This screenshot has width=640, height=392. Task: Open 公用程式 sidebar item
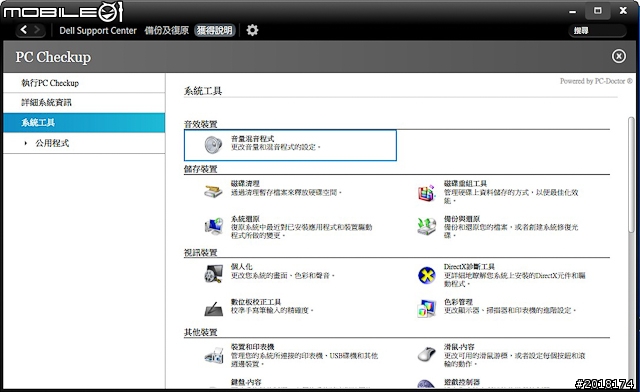click(x=84, y=143)
